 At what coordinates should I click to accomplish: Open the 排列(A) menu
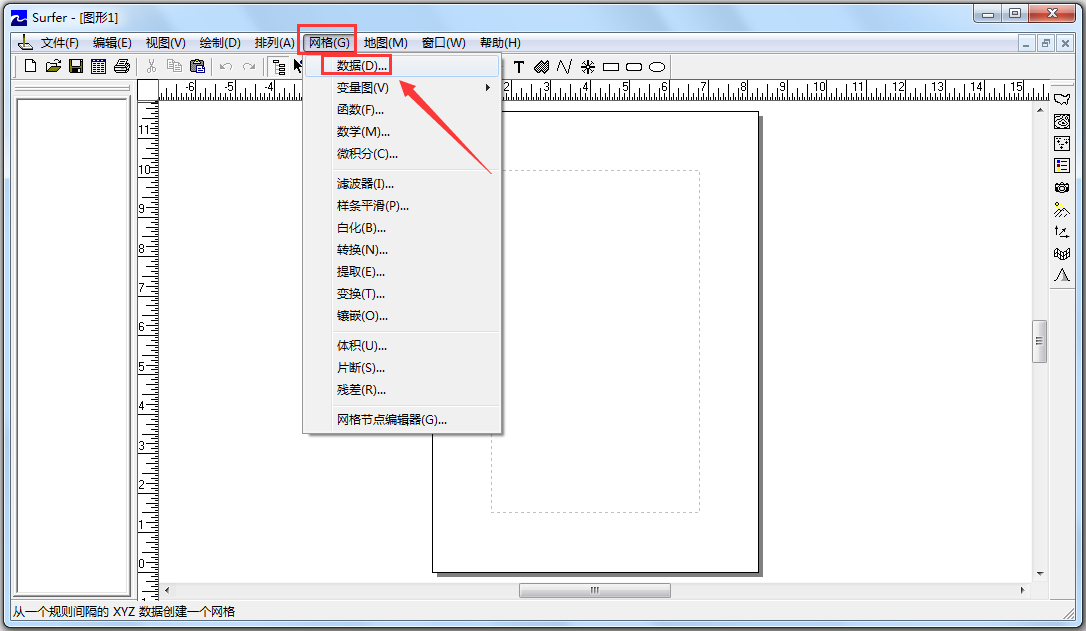(274, 42)
